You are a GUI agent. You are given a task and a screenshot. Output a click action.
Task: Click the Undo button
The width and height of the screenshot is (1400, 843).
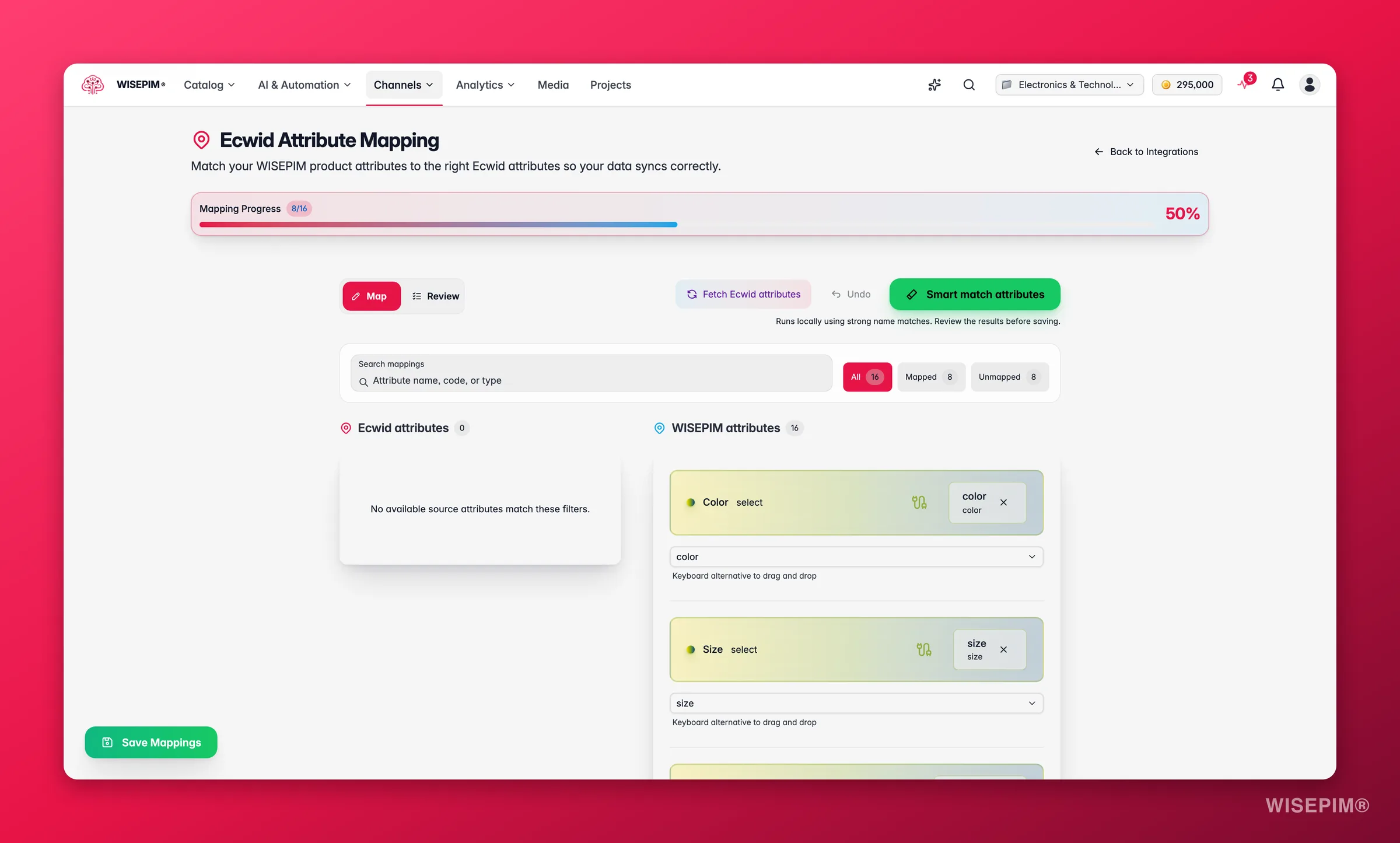pyautogui.click(x=850, y=294)
